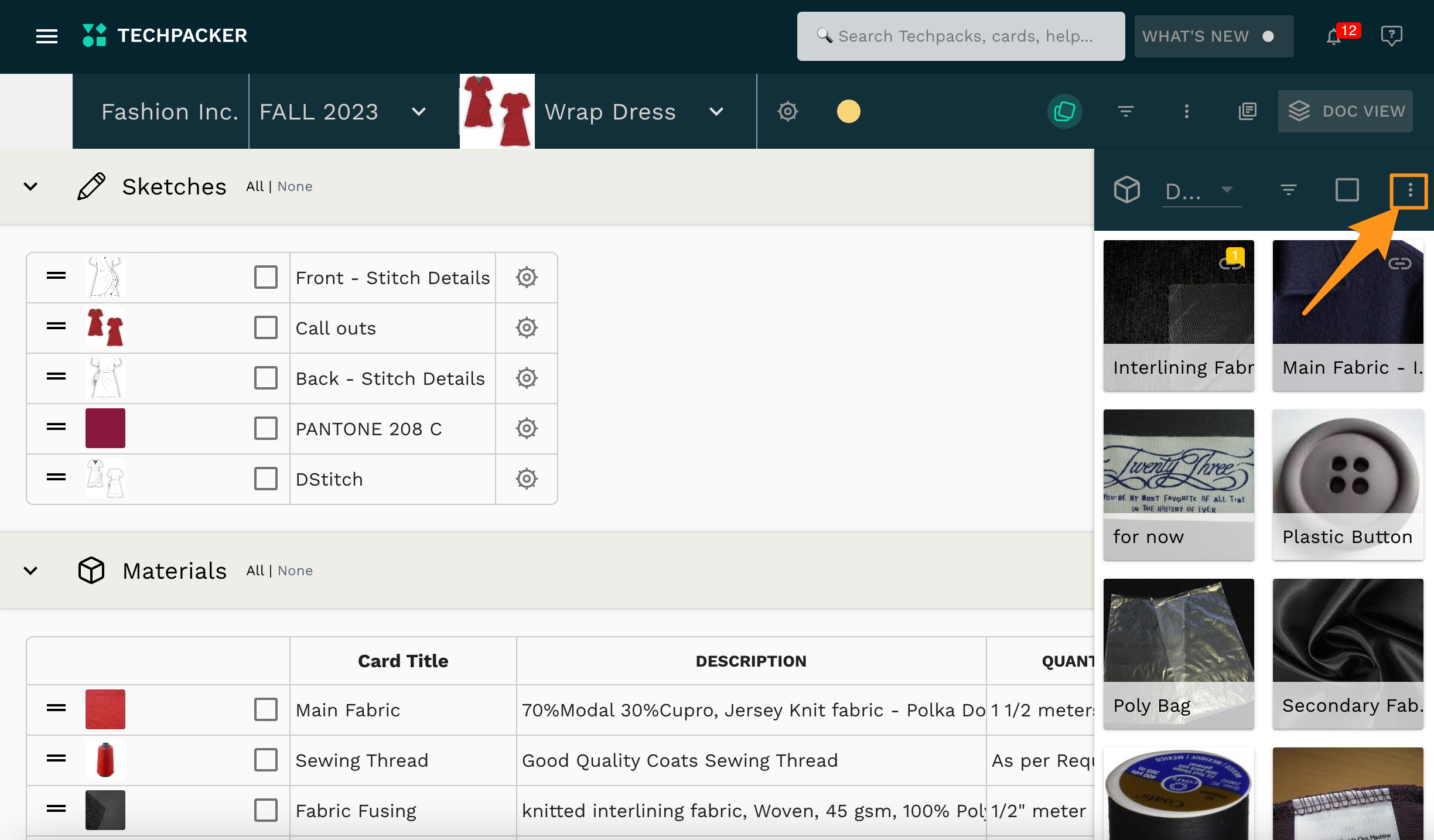Viewport: 1434px width, 840px height.
Task: Click the green copy cards icon
Action: (1064, 111)
